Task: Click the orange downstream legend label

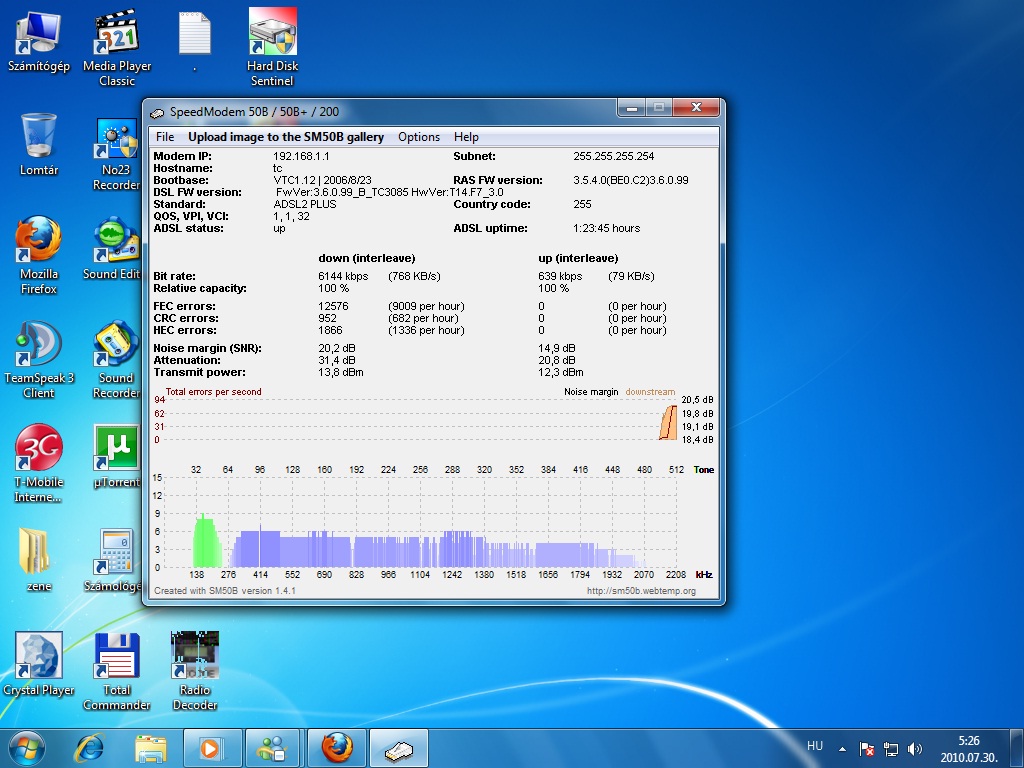Action: (x=650, y=392)
